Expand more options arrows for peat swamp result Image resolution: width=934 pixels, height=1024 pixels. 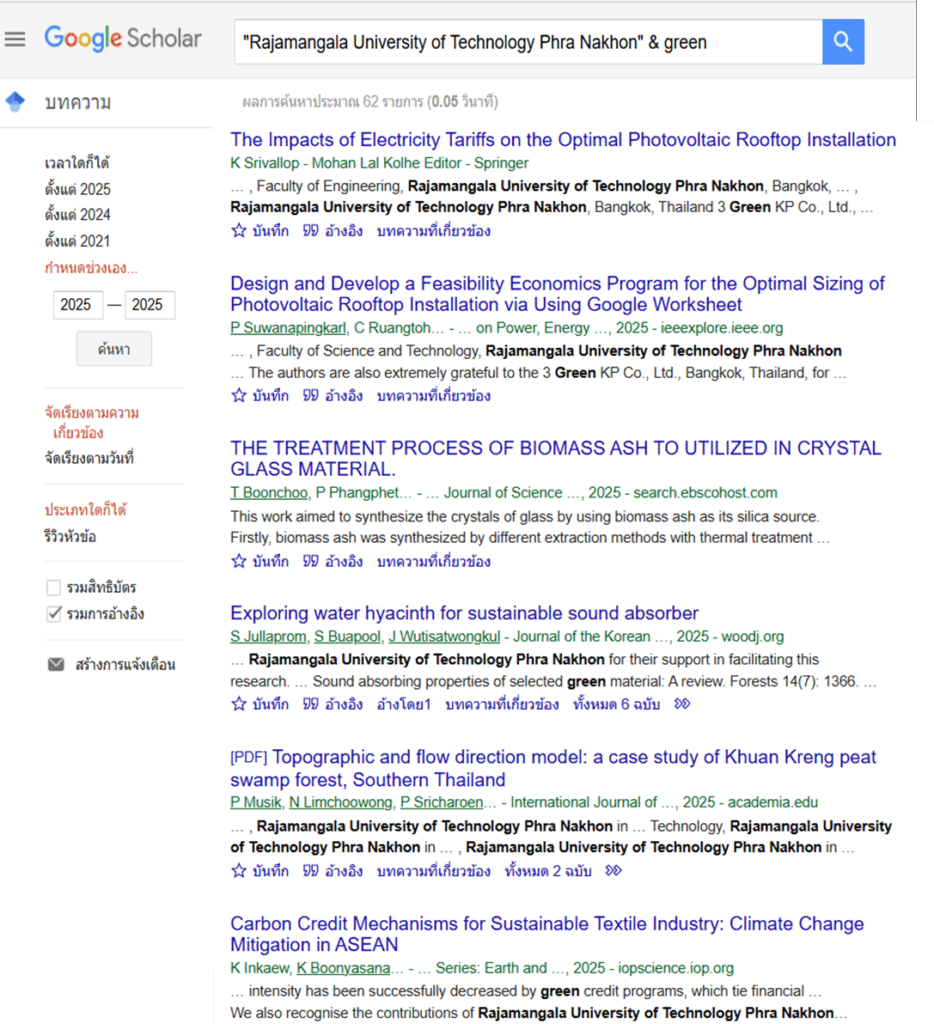[x=614, y=871]
